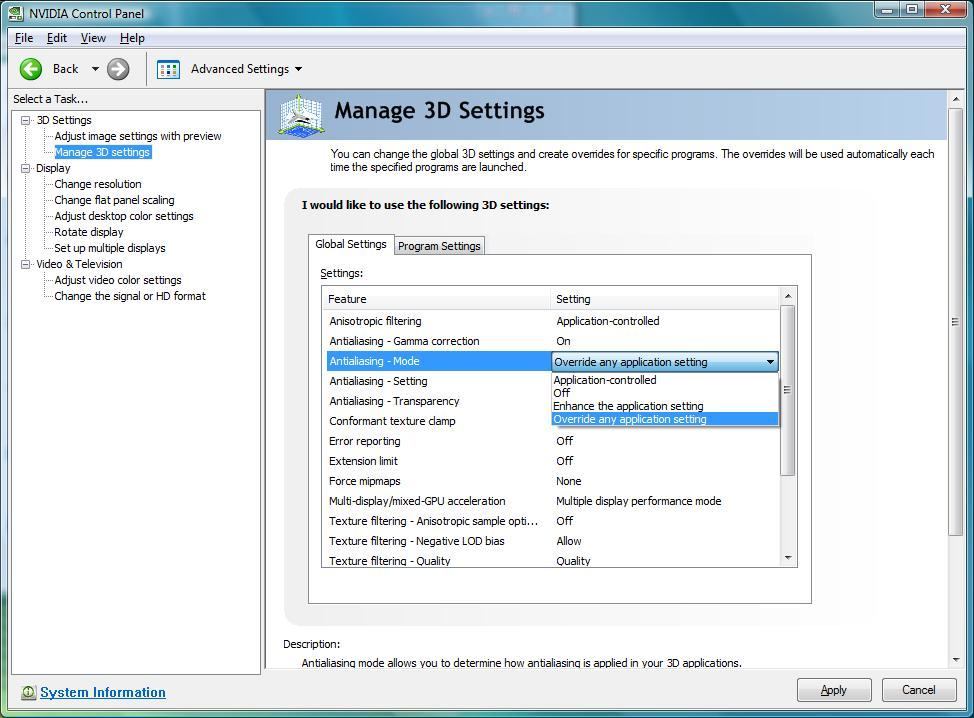Click the Feature column header
This screenshot has width=974, height=718.
point(436,299)
